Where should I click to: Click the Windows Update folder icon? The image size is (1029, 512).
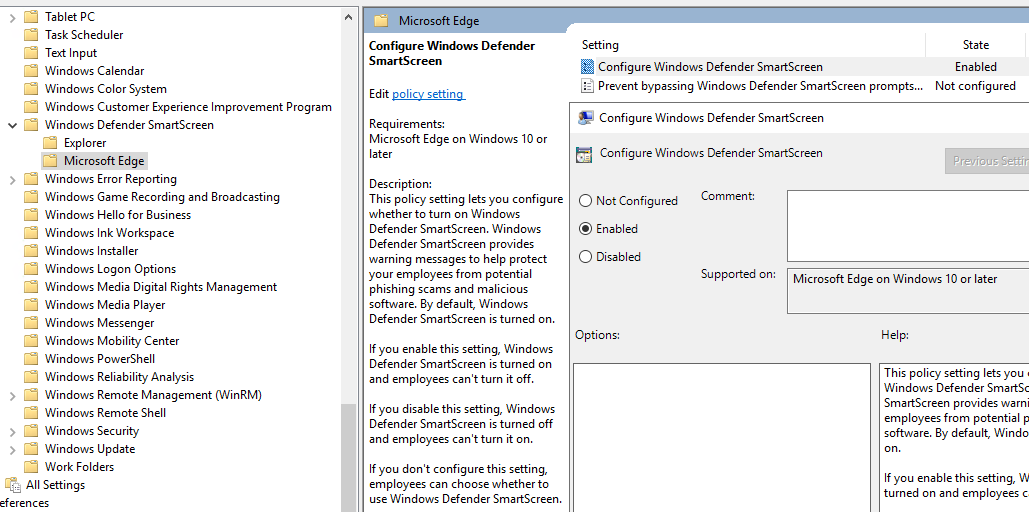tap(31, 448)
